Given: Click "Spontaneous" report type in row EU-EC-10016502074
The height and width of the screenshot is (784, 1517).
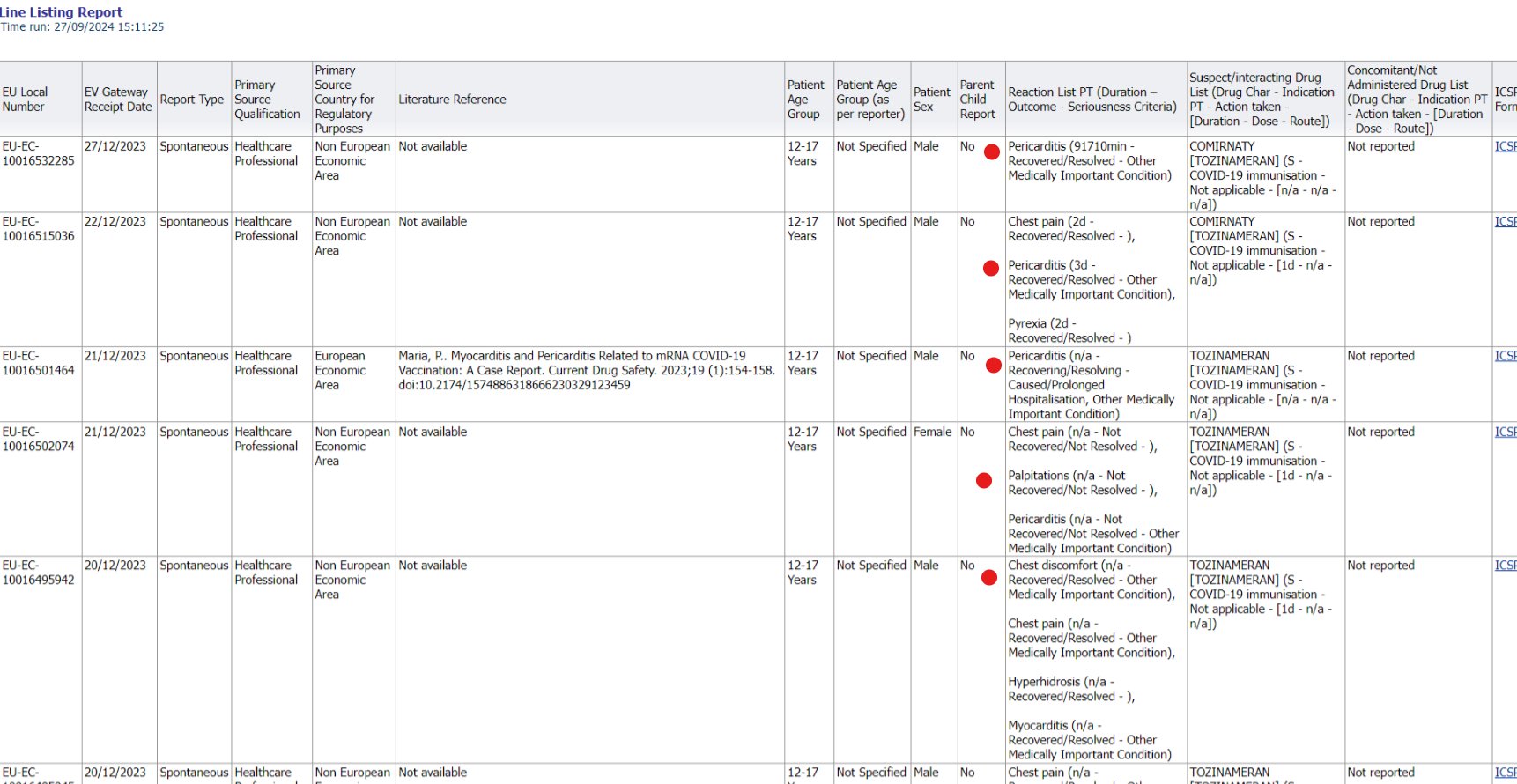Looking at the screenshot, I should [x=194, y=432].
